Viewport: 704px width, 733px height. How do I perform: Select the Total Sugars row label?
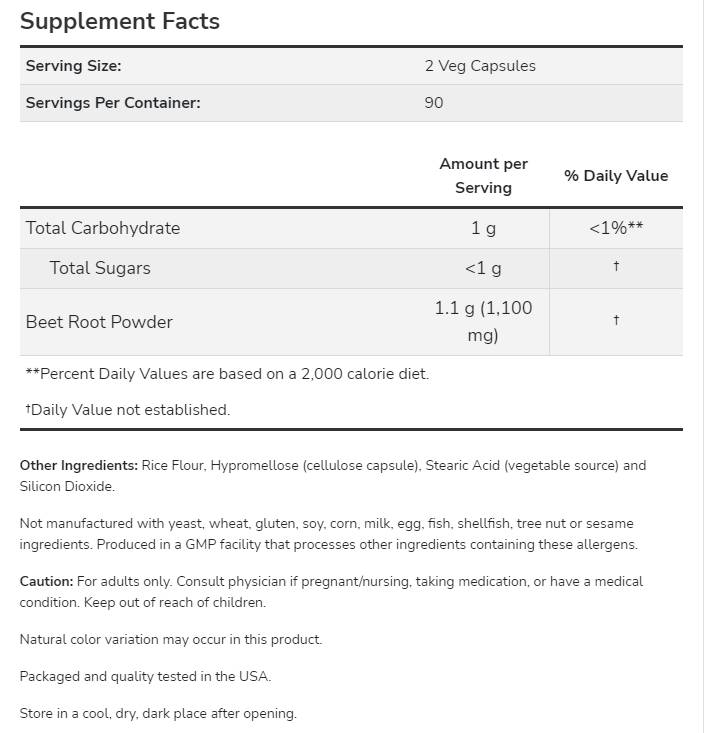[100, 268]
